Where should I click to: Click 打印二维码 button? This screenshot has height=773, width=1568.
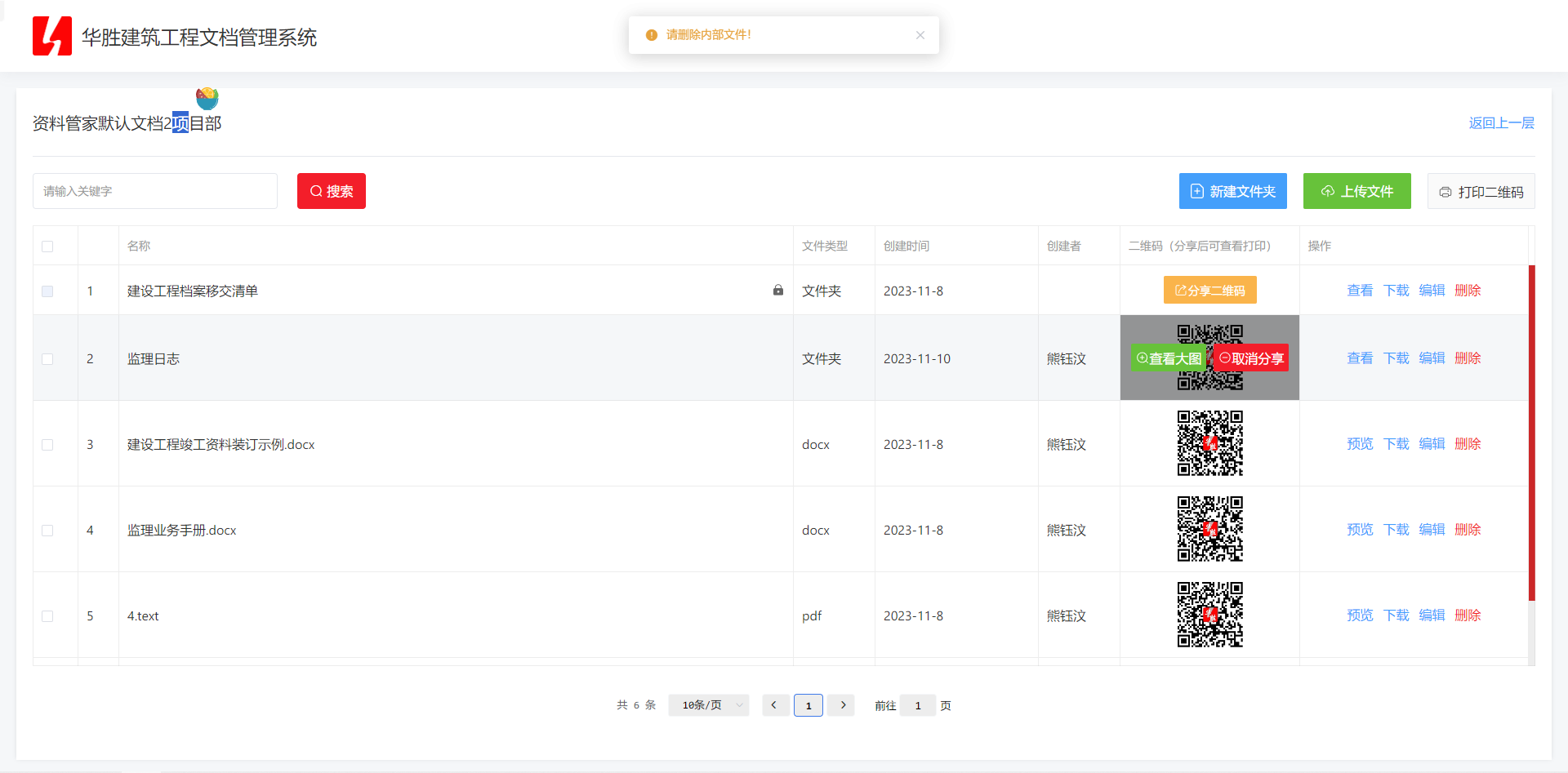click(1481, 191)
